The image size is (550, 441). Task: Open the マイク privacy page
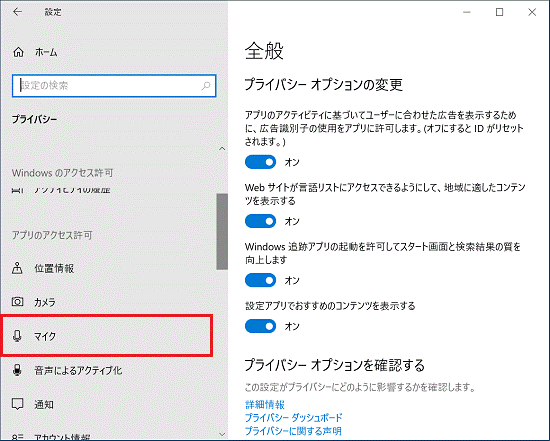(x=107, y=336)
